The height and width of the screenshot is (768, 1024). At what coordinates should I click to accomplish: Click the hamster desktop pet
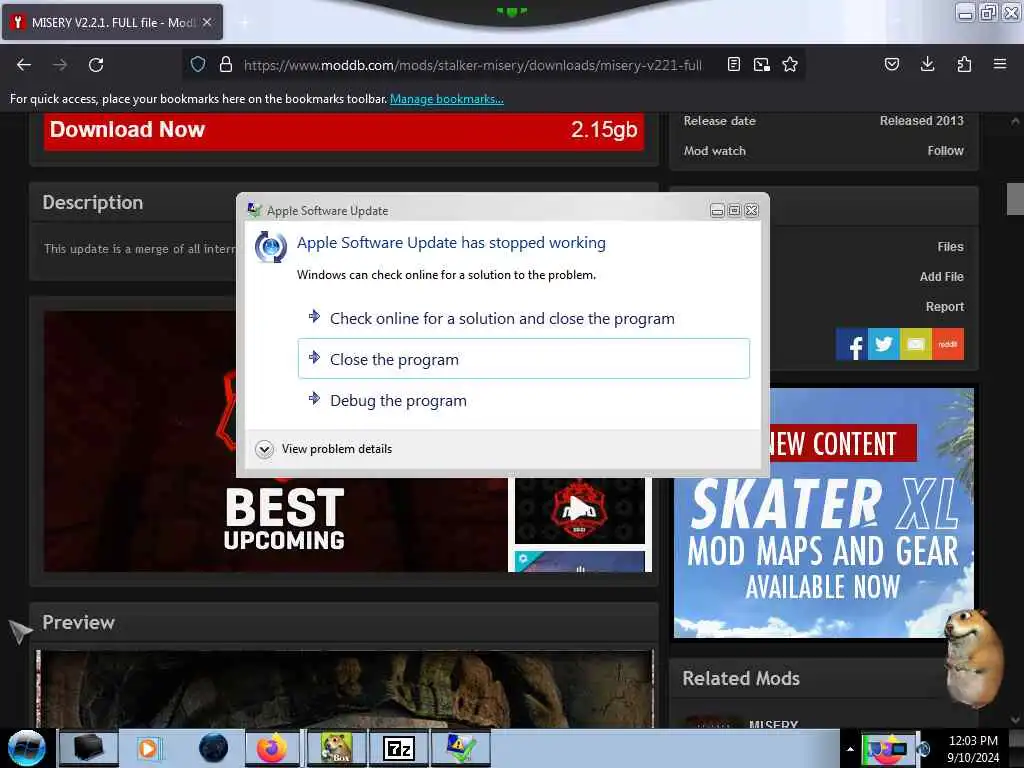pyautogui.click(x=974, y=658)
